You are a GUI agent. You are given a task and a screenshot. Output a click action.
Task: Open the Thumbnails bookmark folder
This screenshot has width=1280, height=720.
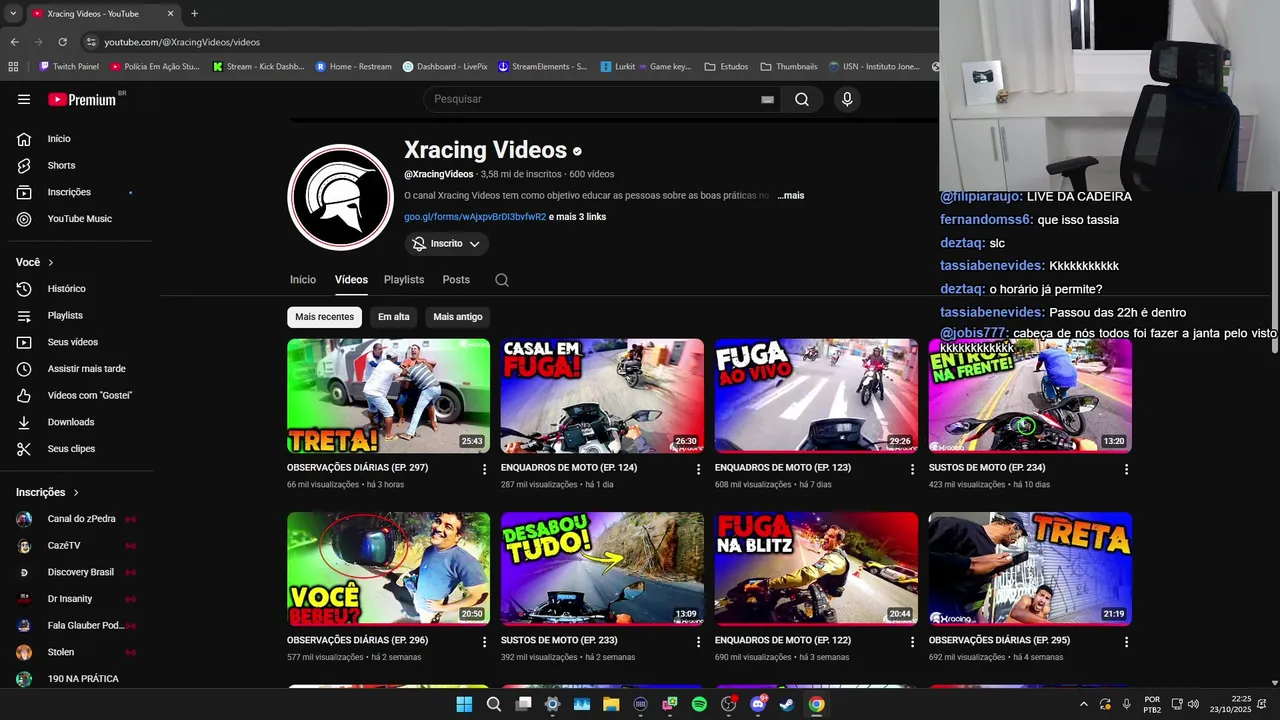coord(788,67)
